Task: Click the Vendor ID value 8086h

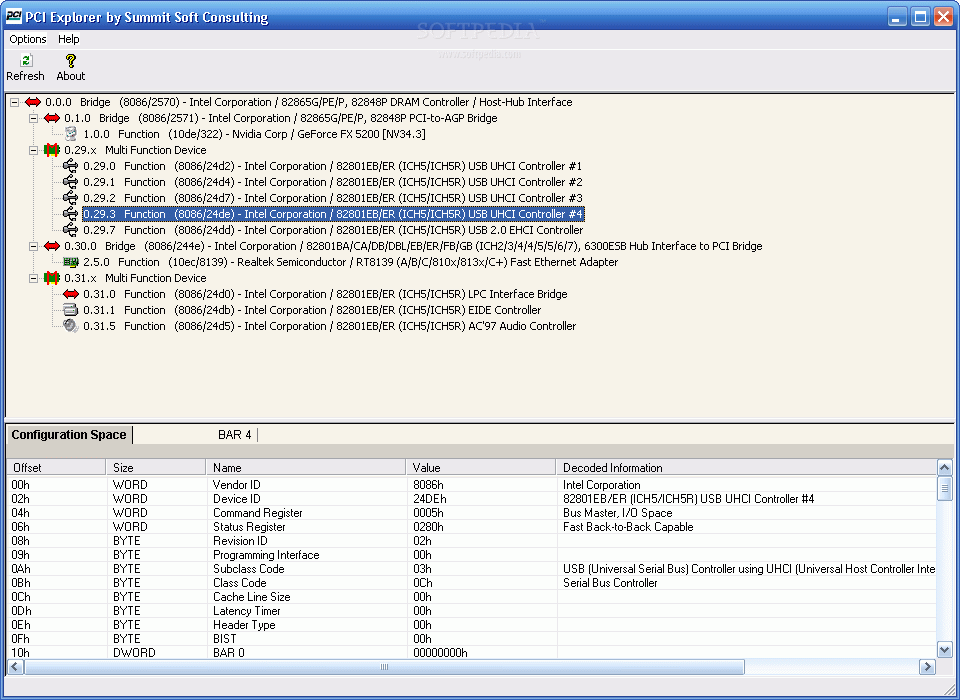Action: 429,485
